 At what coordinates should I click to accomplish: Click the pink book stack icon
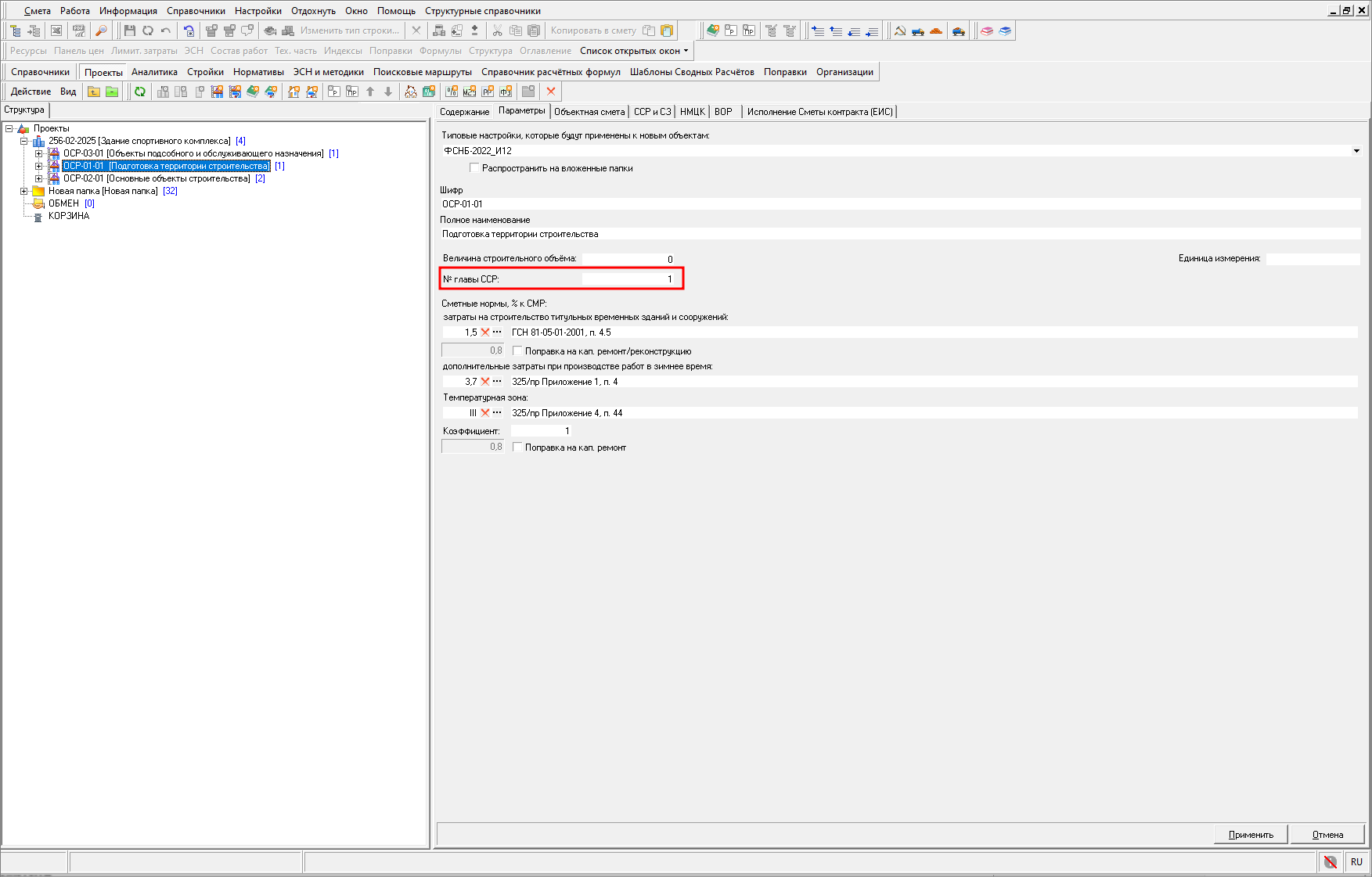pos(987,31)
